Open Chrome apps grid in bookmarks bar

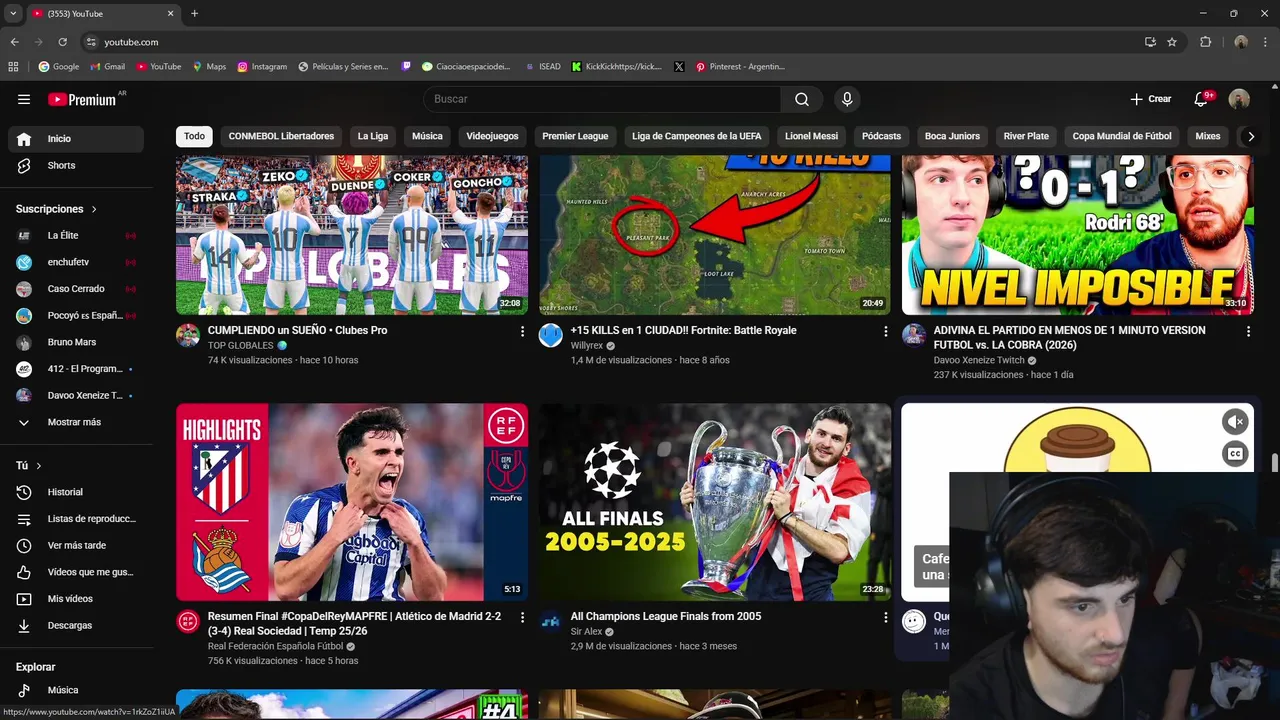pos(13,67)
